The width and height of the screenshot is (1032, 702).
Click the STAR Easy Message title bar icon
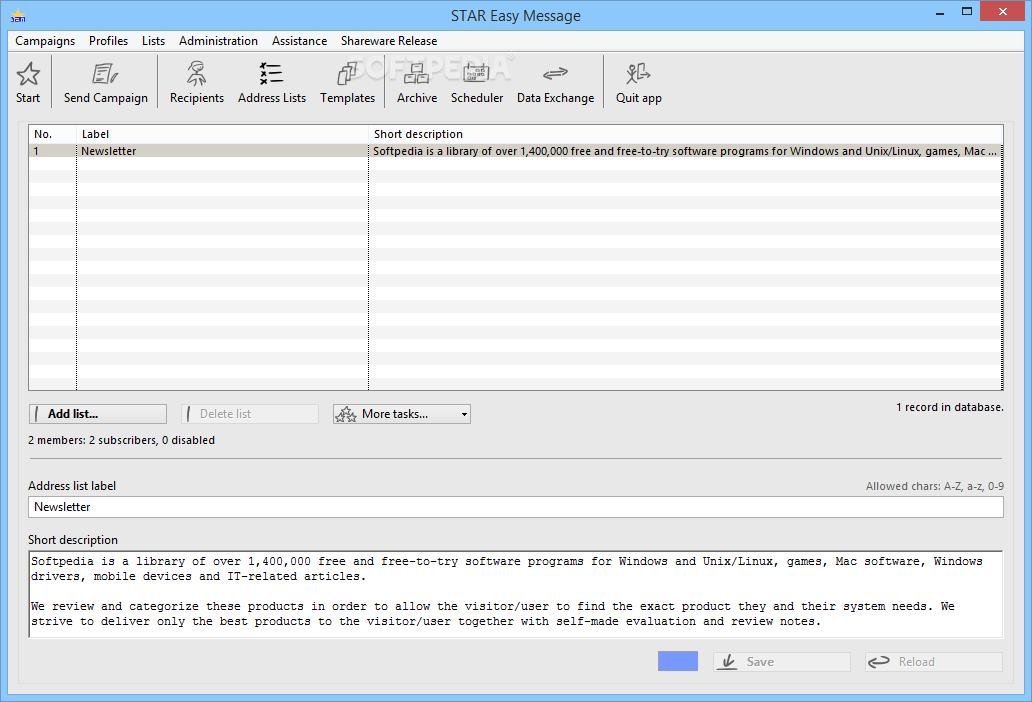point(18,16)
